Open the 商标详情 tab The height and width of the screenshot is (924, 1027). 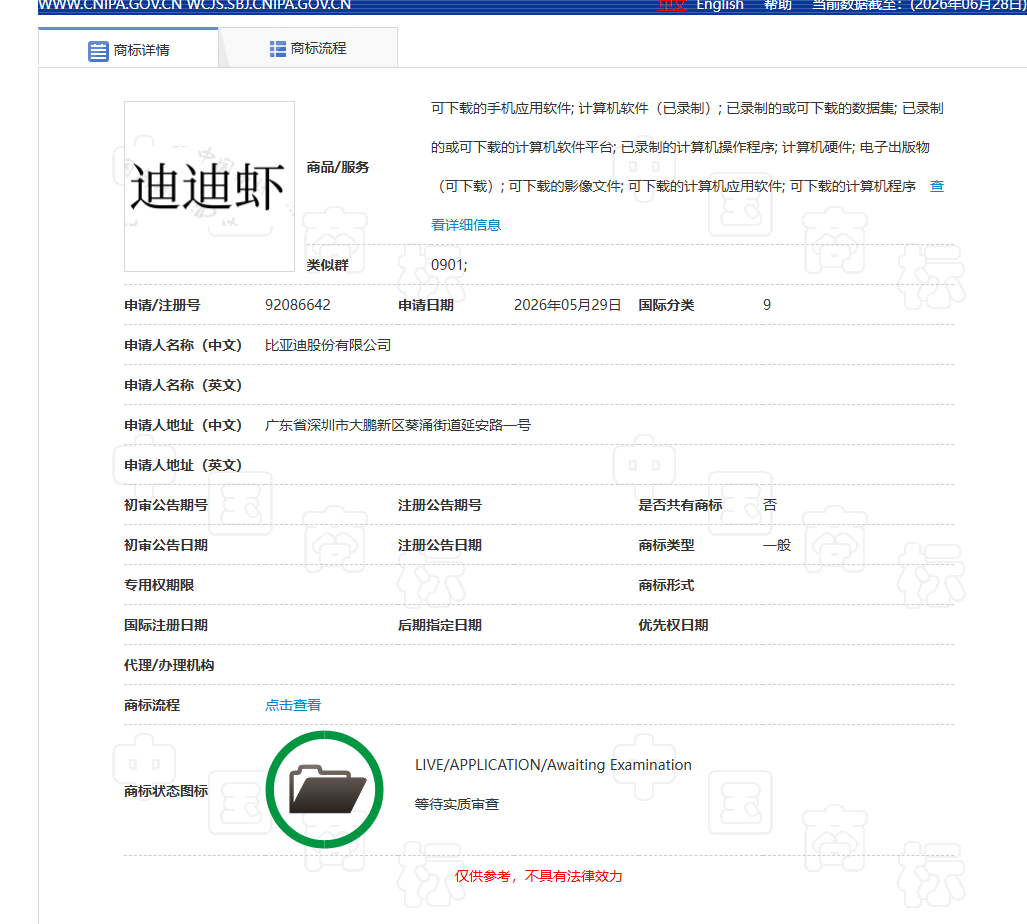pos(128,48)
